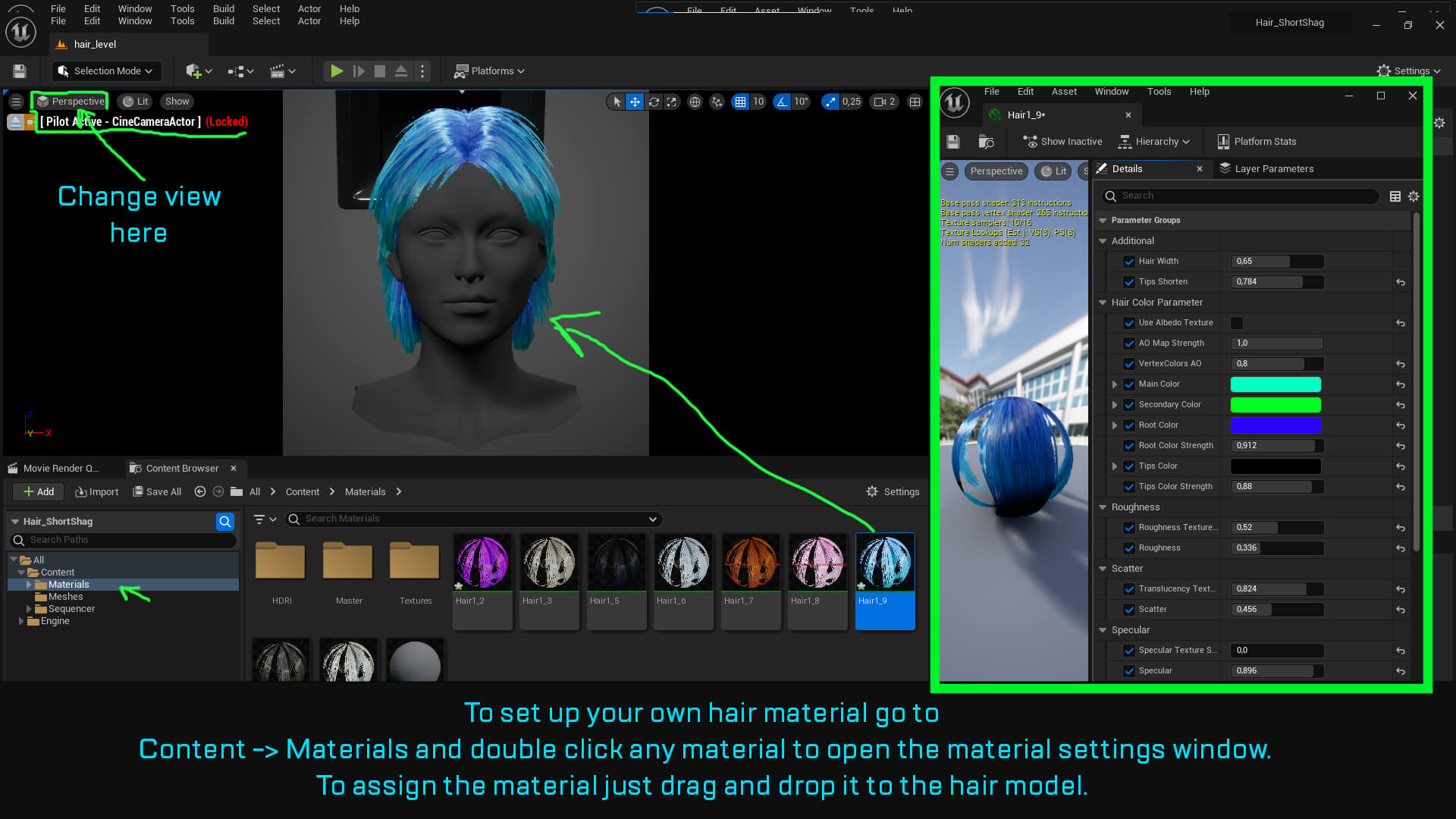Switch to the Movie Render Queue tab
1456x819 pixels.
tap(53, 469)
